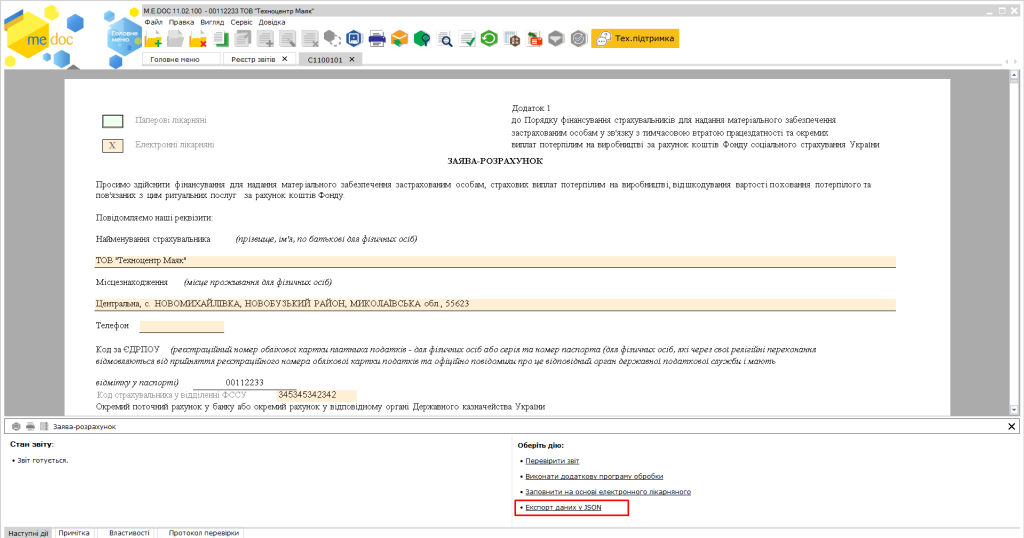Close the Заява-розрахунок bottom panel
Screen dimensions: 1024x538
click(1011, 426)
